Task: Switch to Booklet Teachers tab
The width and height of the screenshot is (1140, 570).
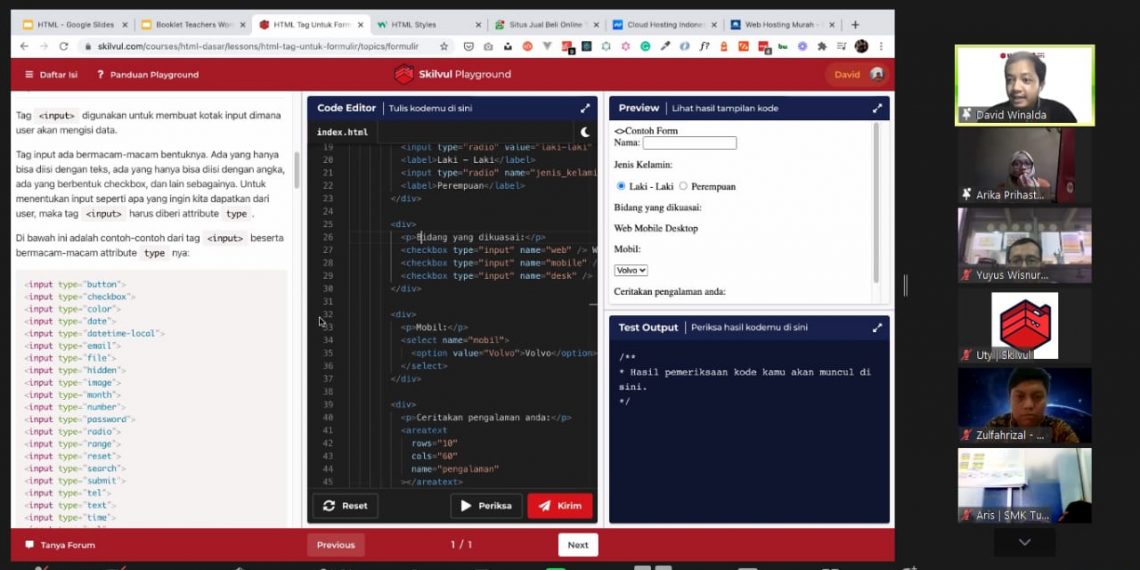Action: tap(193, 25)
